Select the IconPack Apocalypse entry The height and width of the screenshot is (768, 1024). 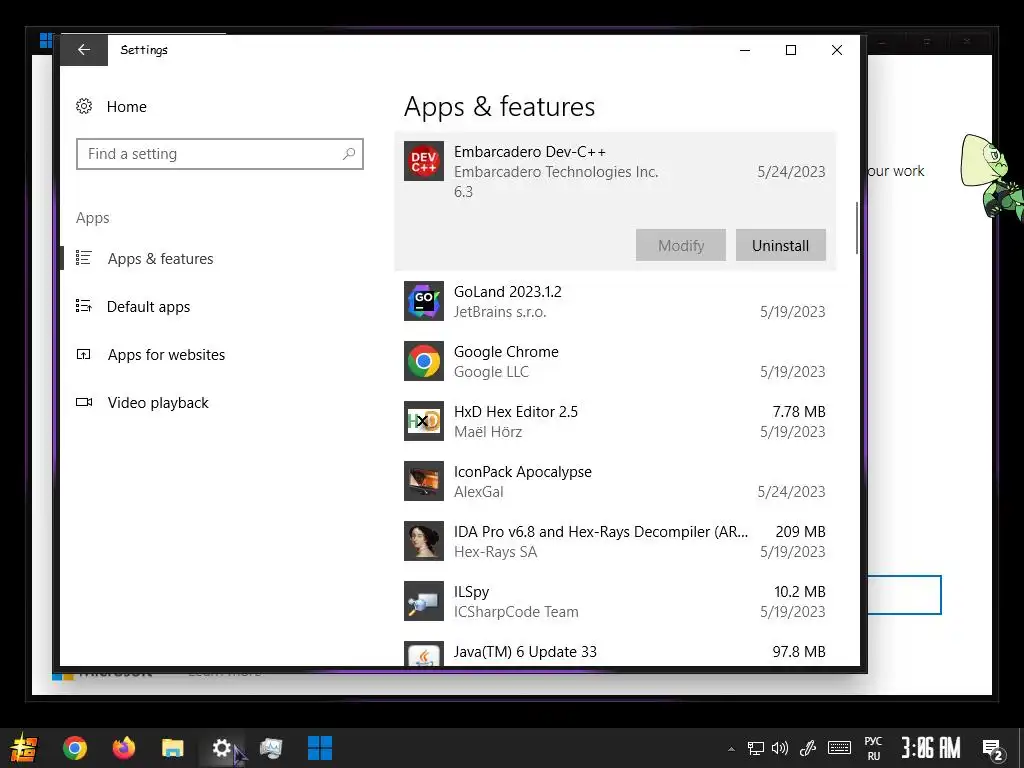pos(522,472)
